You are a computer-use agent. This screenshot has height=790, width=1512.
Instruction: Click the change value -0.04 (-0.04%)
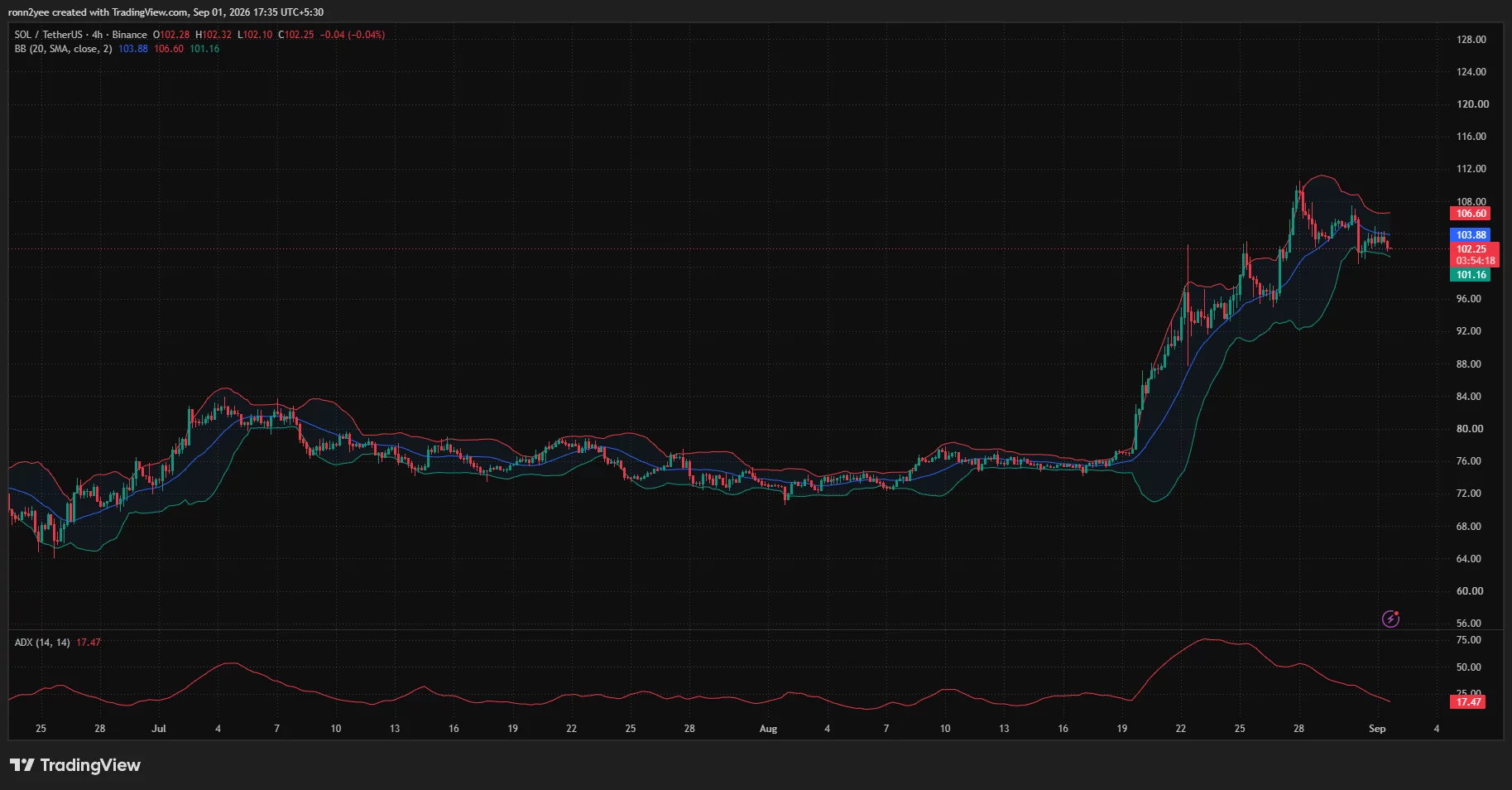coord(353,35)
